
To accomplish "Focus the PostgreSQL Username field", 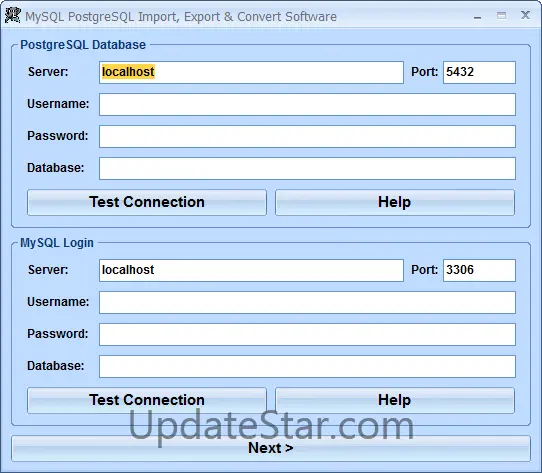I will (307, 104).
